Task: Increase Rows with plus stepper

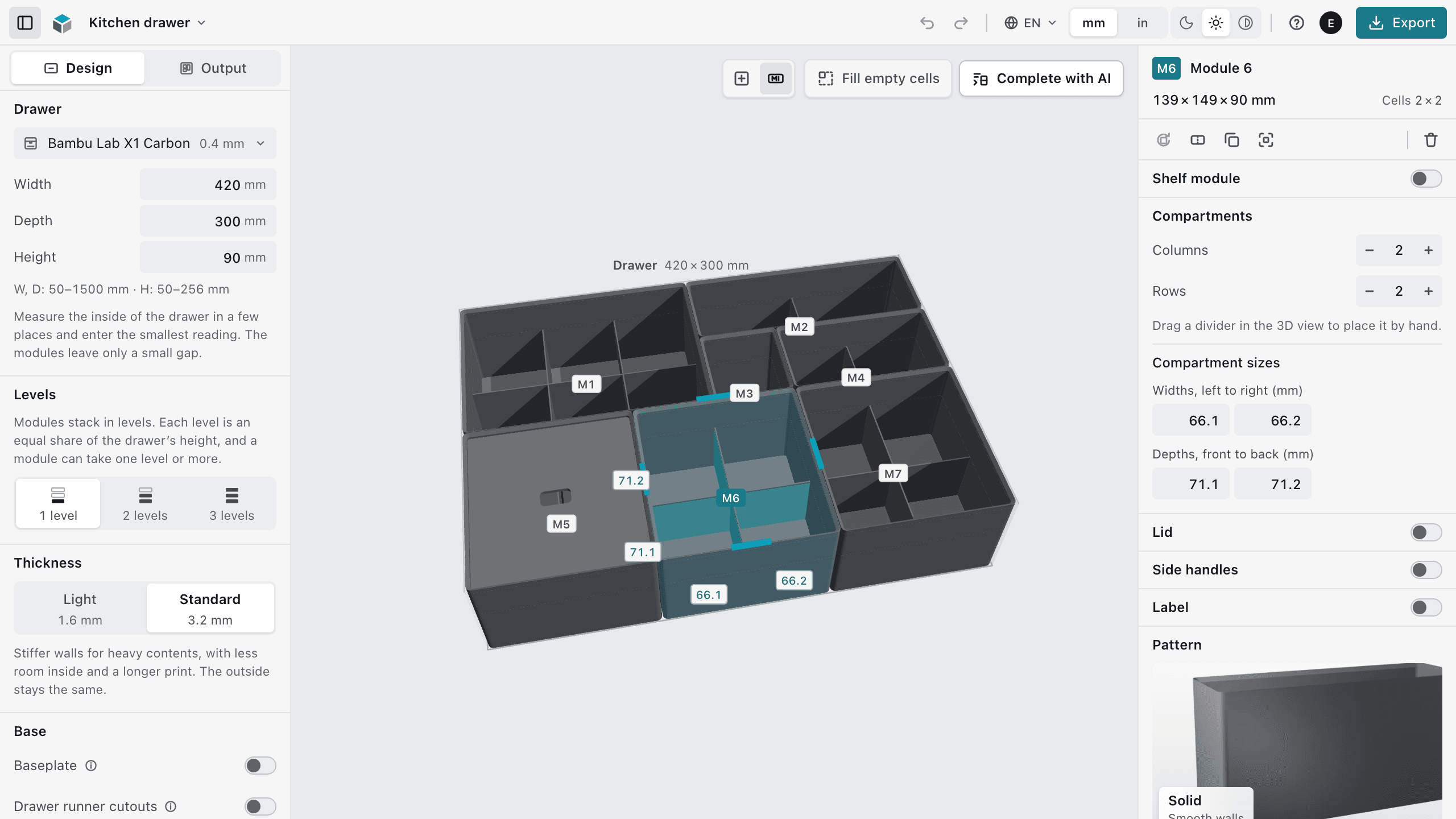Action: 1429,291
